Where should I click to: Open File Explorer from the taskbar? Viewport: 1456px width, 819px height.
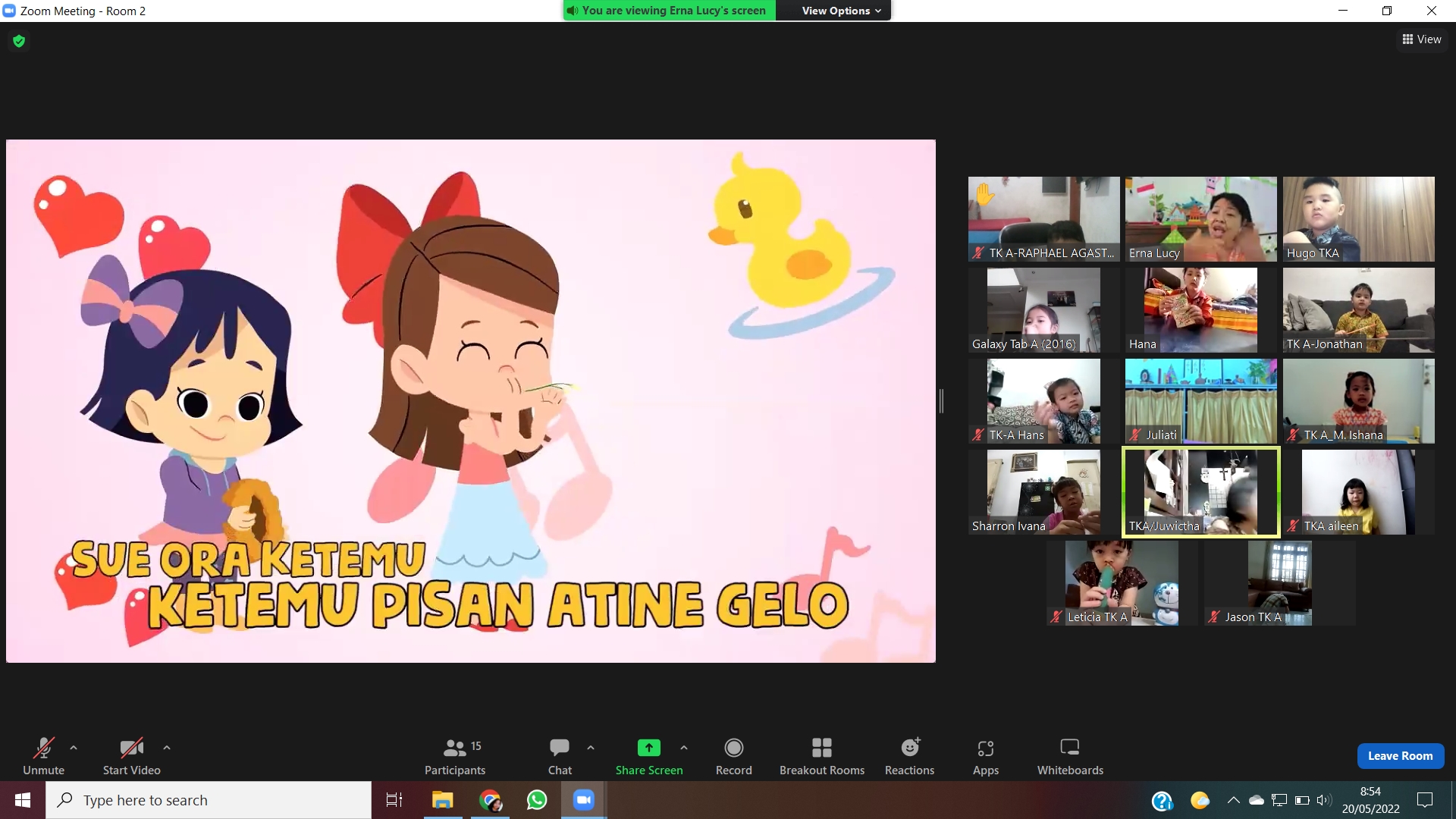pos(442,800)
